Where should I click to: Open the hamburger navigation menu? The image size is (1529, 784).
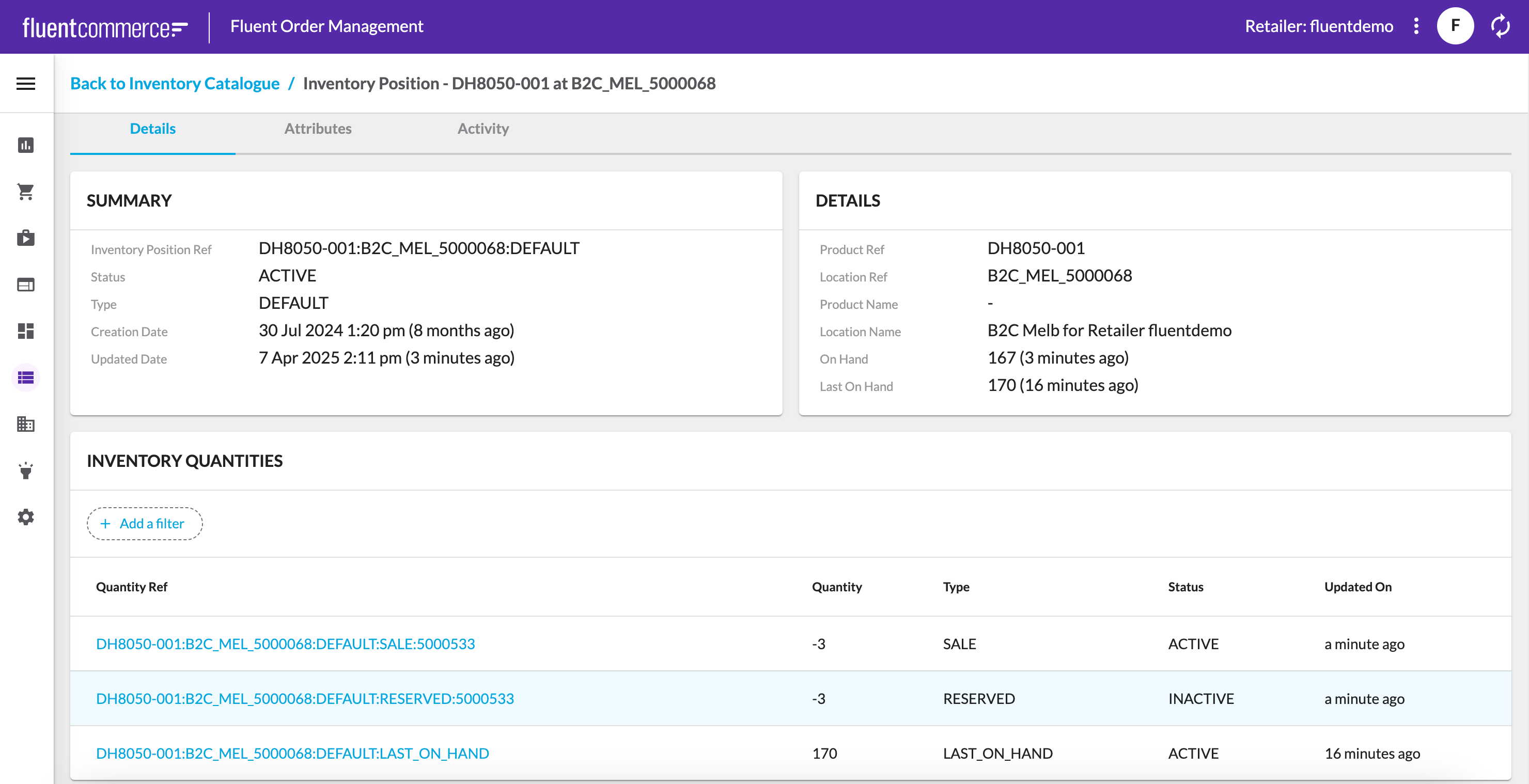(25, 84)
